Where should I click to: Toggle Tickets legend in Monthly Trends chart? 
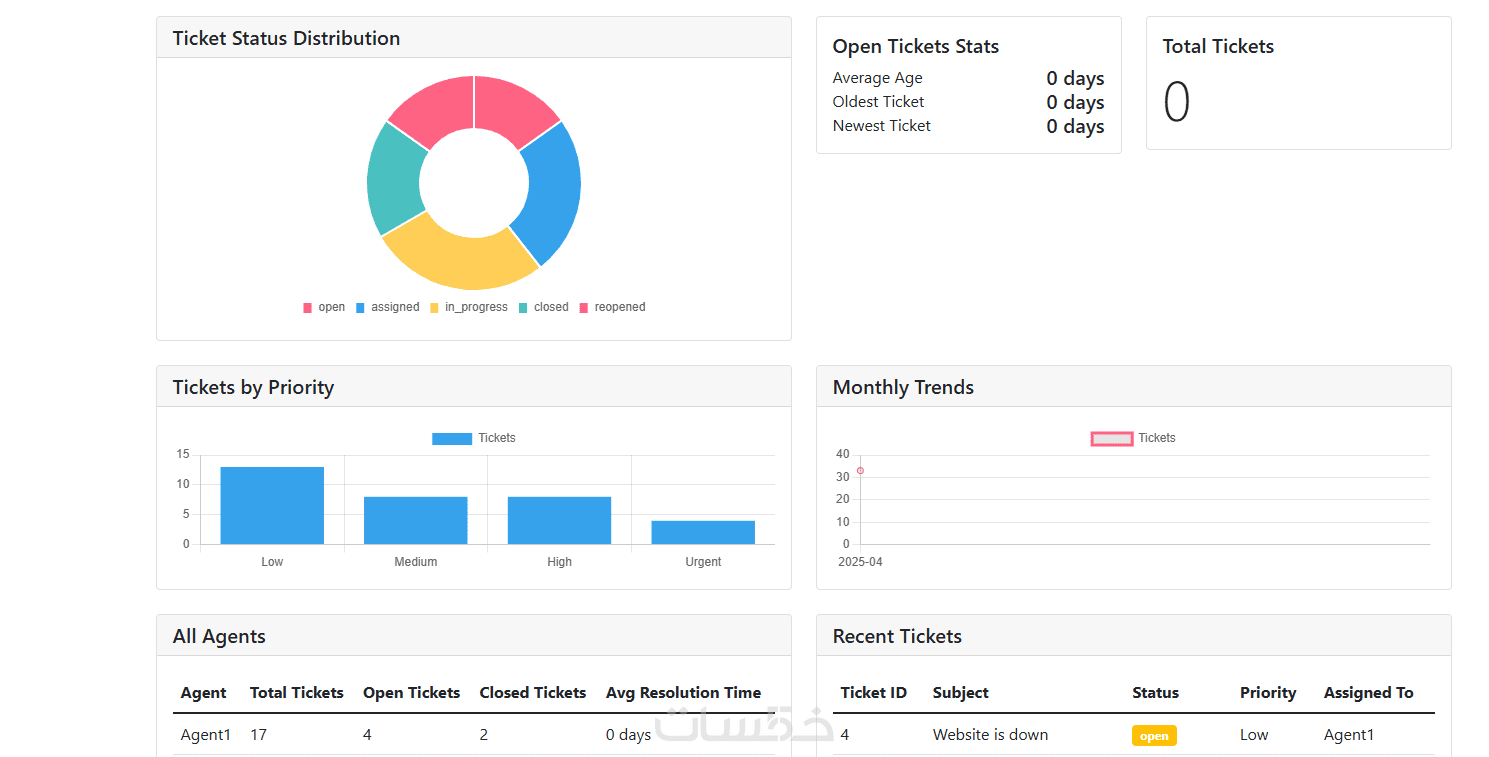point(1134,438)
